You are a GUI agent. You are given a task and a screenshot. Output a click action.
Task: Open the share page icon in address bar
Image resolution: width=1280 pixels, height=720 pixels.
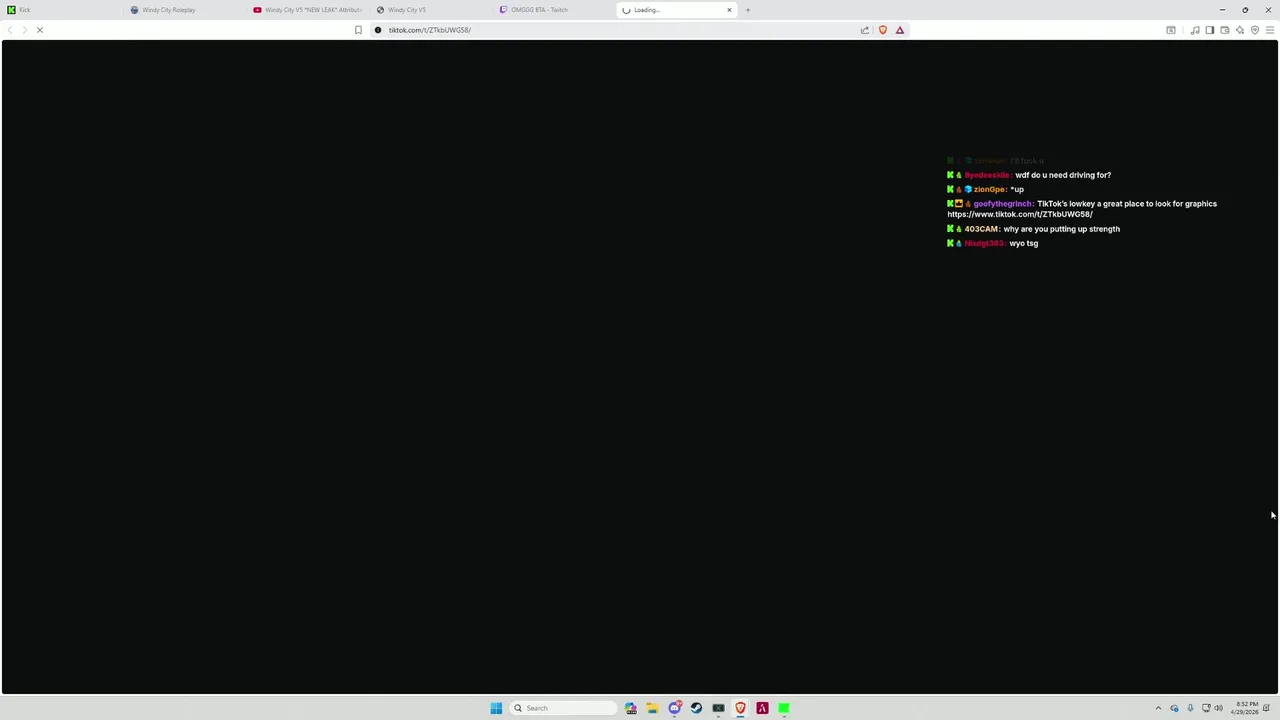[865, 30]
